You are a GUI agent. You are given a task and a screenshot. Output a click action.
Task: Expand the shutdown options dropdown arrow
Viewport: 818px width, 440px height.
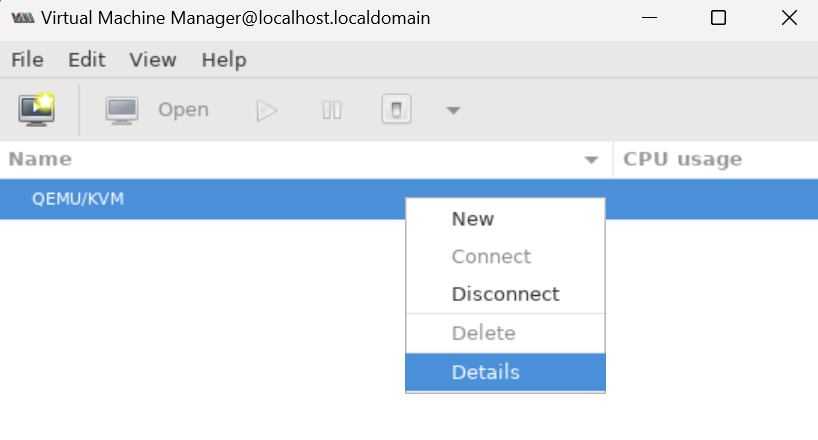coord(453,110)
